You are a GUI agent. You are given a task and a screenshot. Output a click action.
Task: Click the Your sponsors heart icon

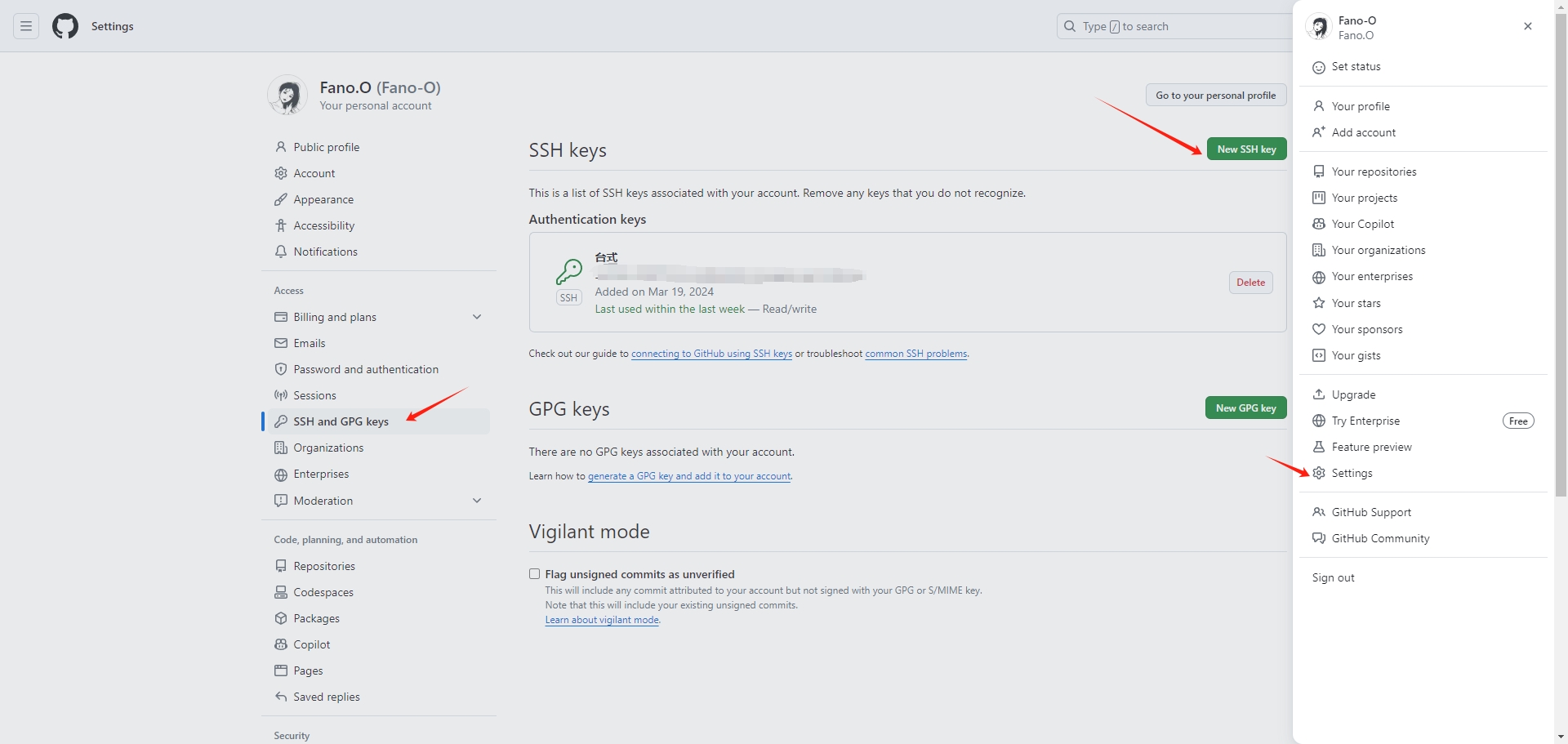click(x=1319, y=329)
